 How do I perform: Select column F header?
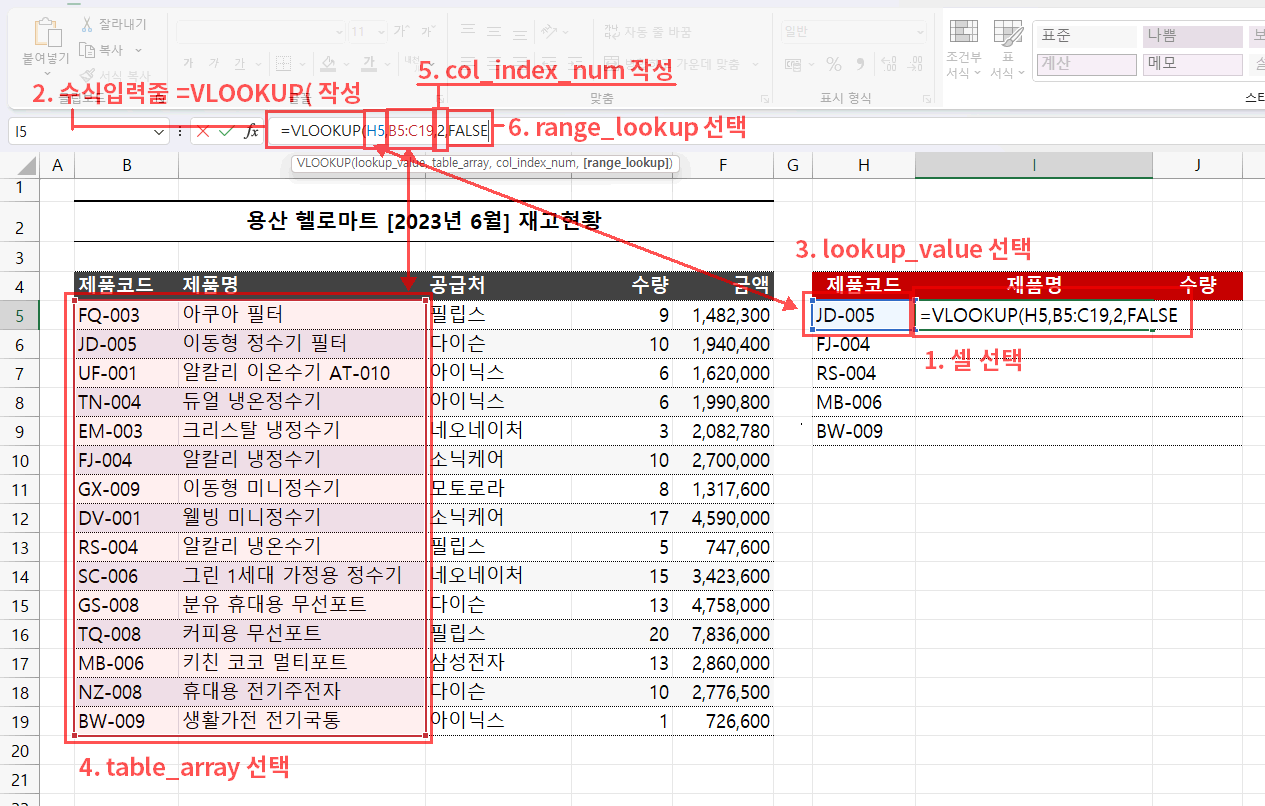click(722, 165)
